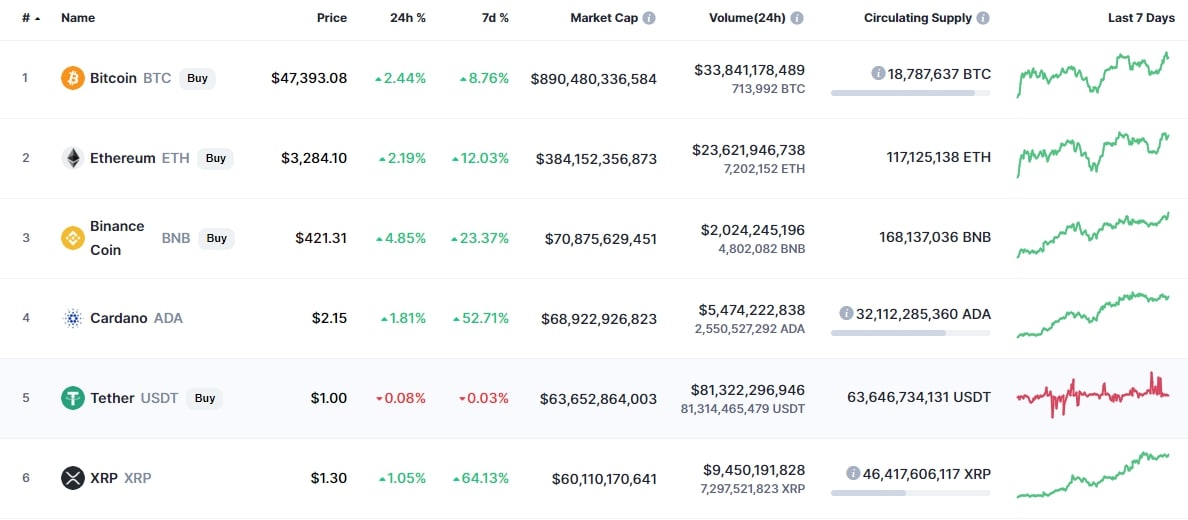This screenshot has width=1188, height=520.
Task: Click info icon next to 18,787,637 BTC
Action: (x=878, y=74)
